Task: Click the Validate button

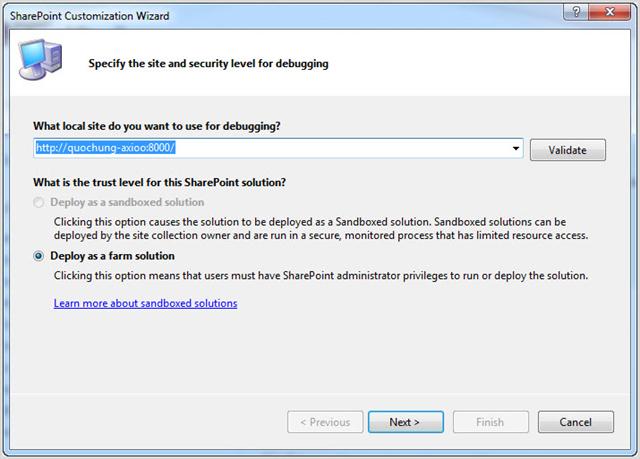Action: [x=568, y=150]
